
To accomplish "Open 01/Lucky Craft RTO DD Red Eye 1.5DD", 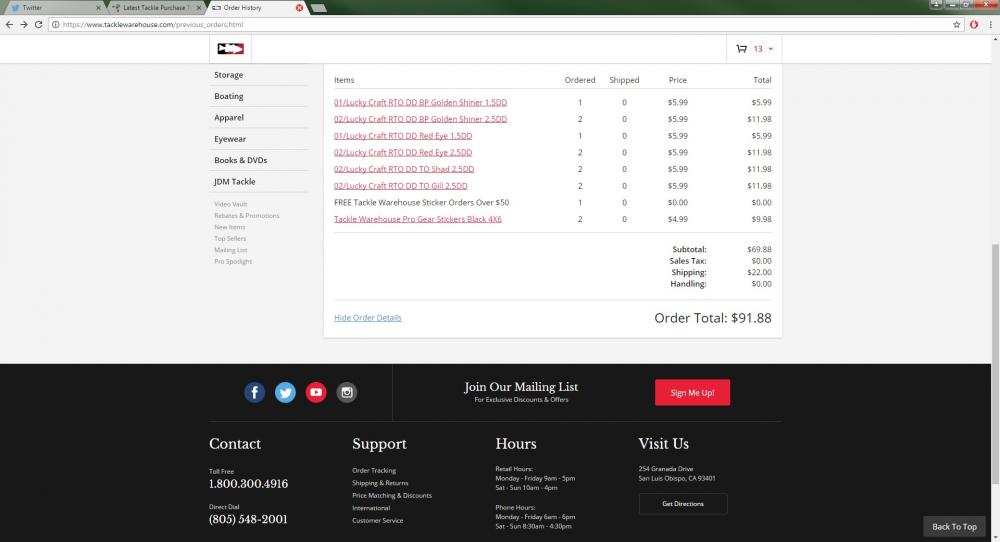I will click(x=403, y=136).
